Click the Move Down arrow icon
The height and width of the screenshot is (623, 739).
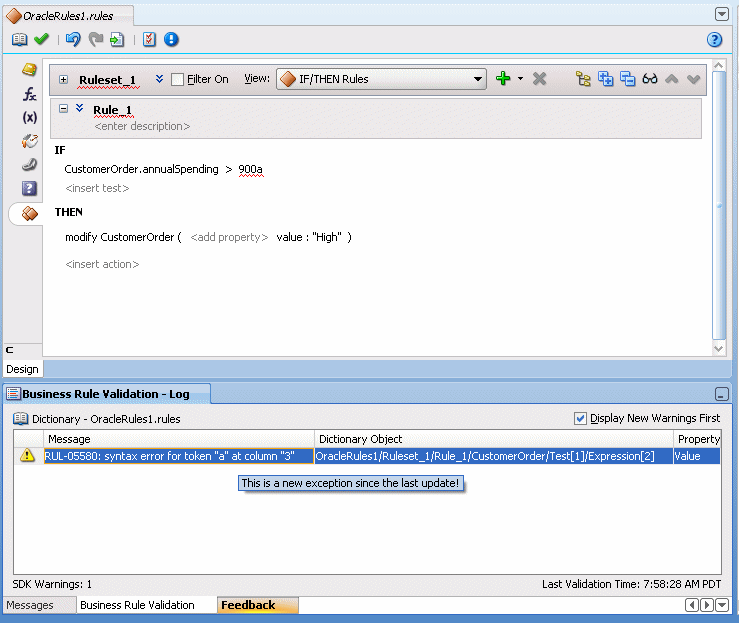pos(693,79)
